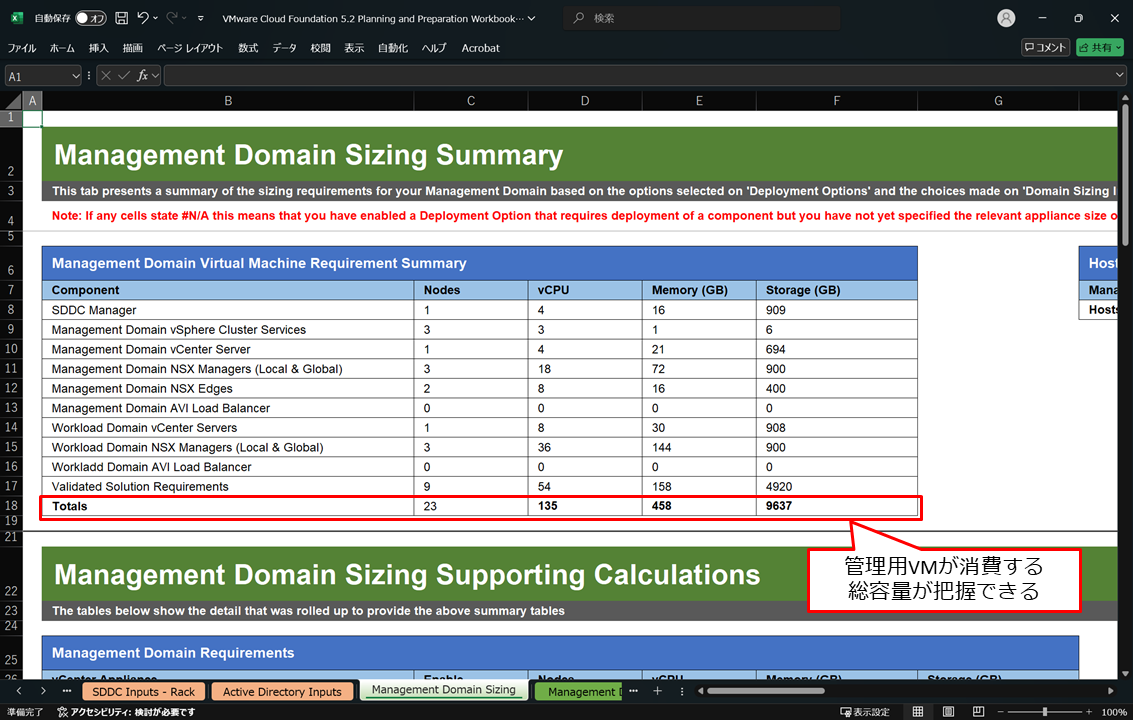The image size is (1133, 720).
Task: Click the Select All corner triangle
Action: point(12,101)
